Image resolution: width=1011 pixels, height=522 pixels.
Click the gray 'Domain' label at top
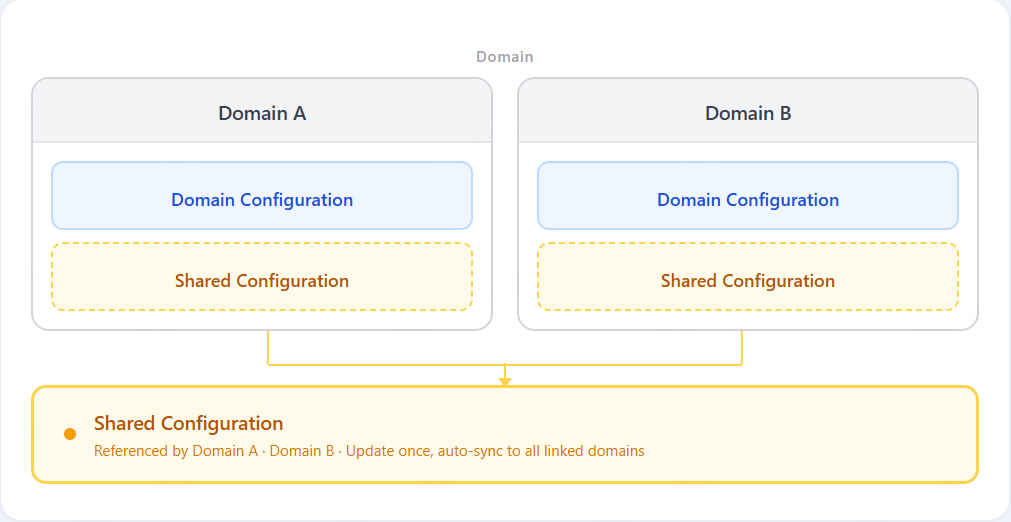pos(505,57)
